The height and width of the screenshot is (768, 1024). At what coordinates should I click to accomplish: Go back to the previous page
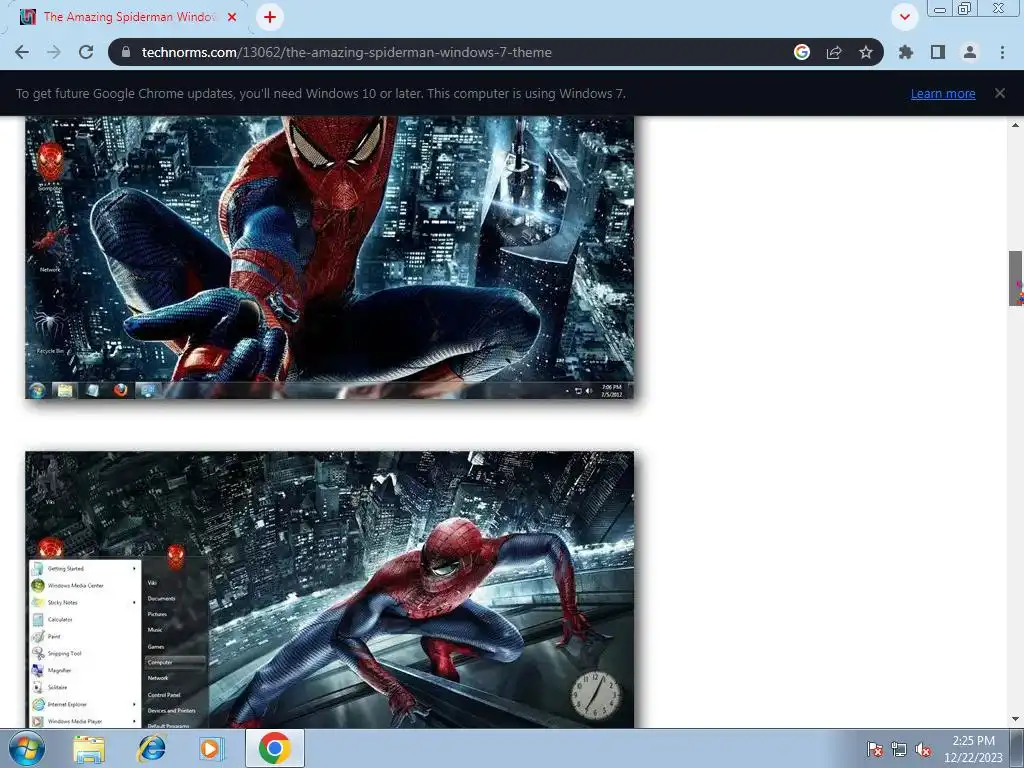(x=22, y=52)
